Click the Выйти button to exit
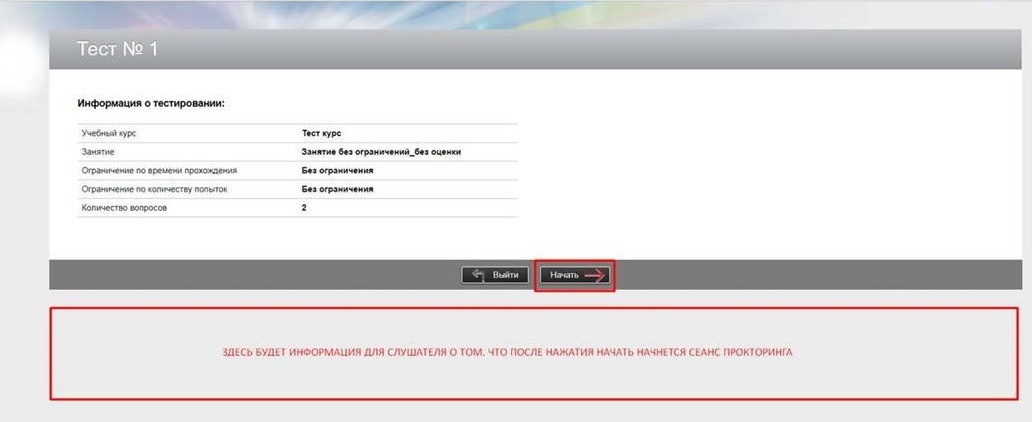 495,275
